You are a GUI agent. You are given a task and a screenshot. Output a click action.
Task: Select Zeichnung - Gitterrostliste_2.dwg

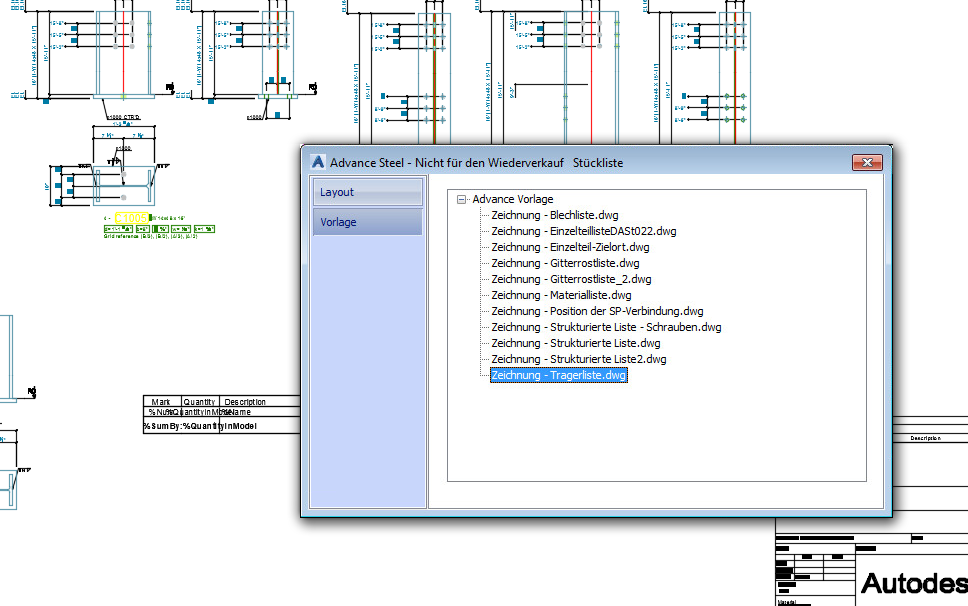coord(571,280)
